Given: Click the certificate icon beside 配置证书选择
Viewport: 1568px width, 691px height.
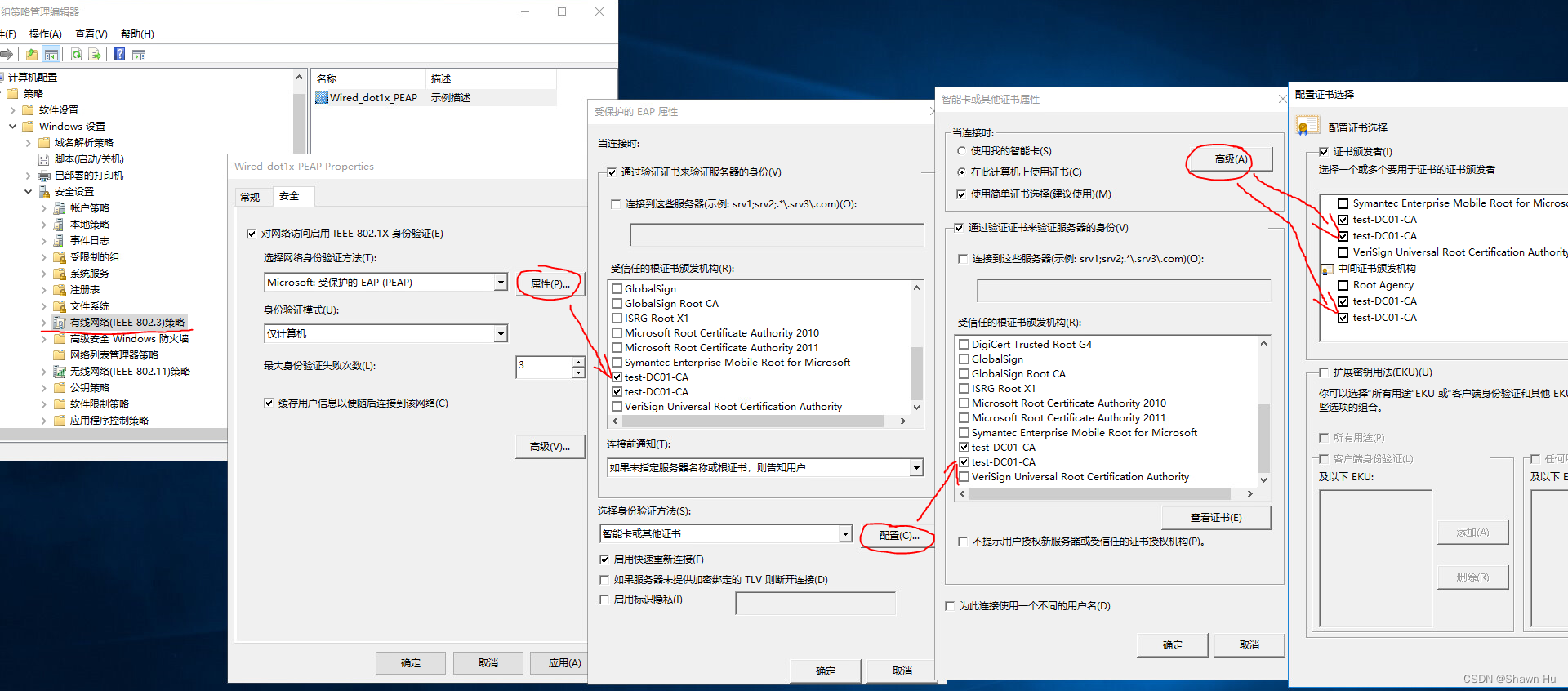Looking at the screenshot, I should (1307, 127).
